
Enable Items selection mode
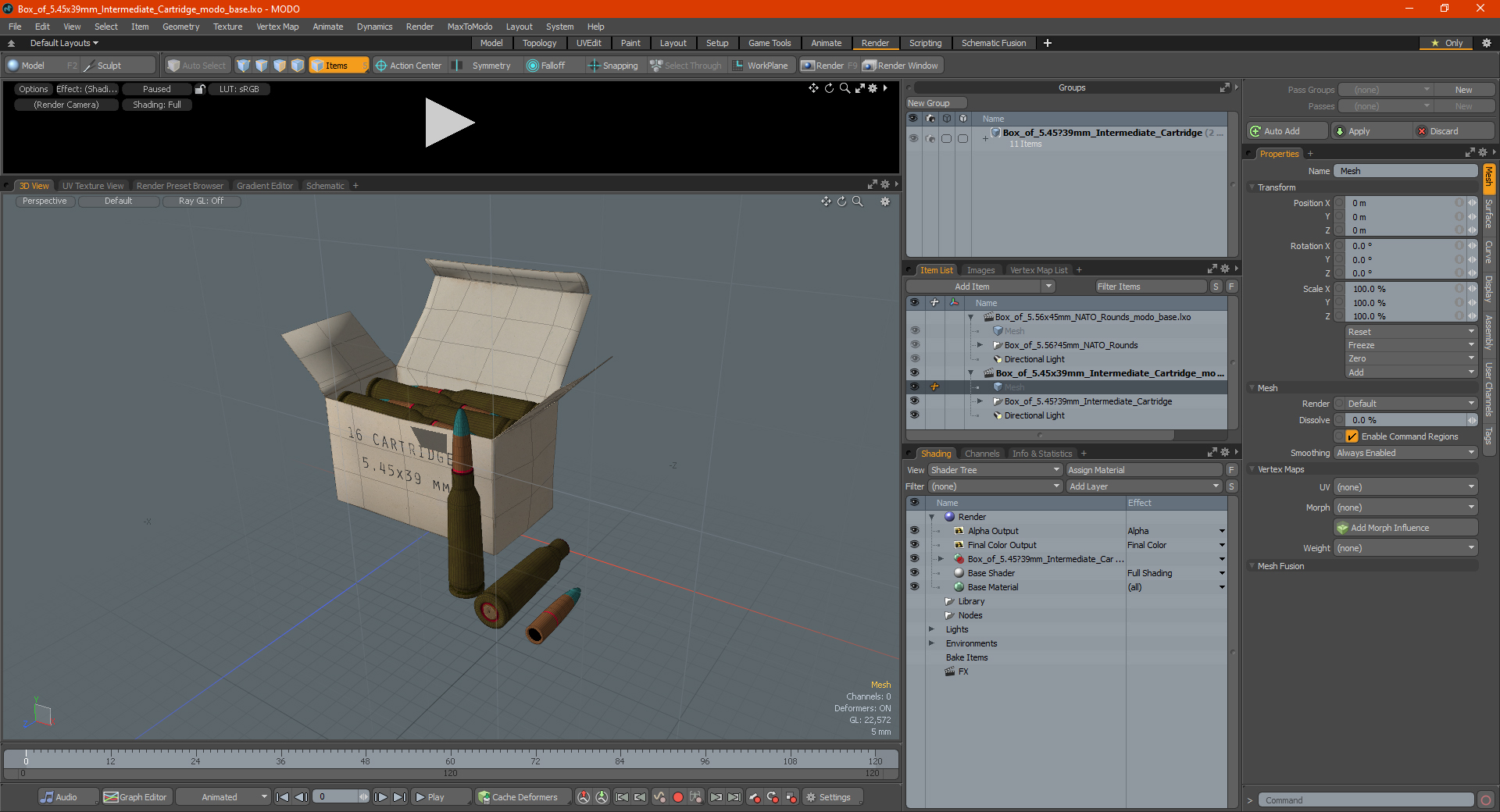click(337, 66)
